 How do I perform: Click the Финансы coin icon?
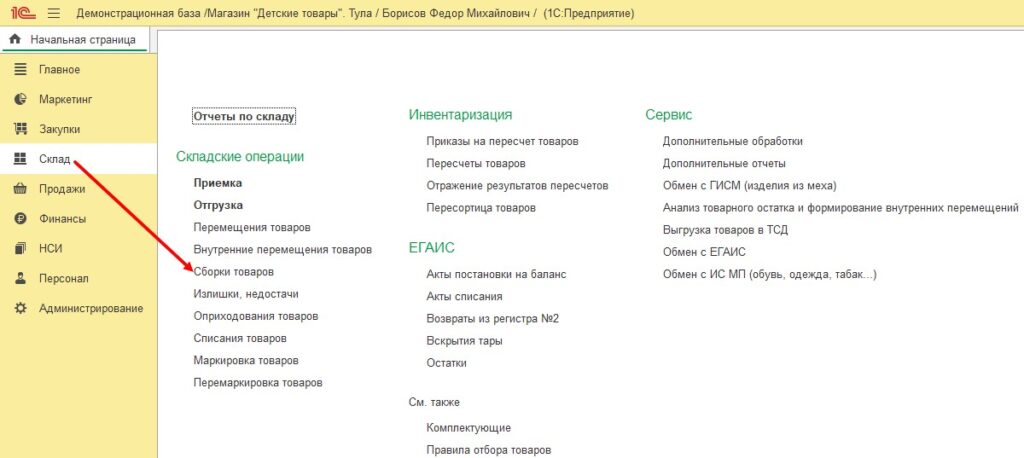(20, 219)
